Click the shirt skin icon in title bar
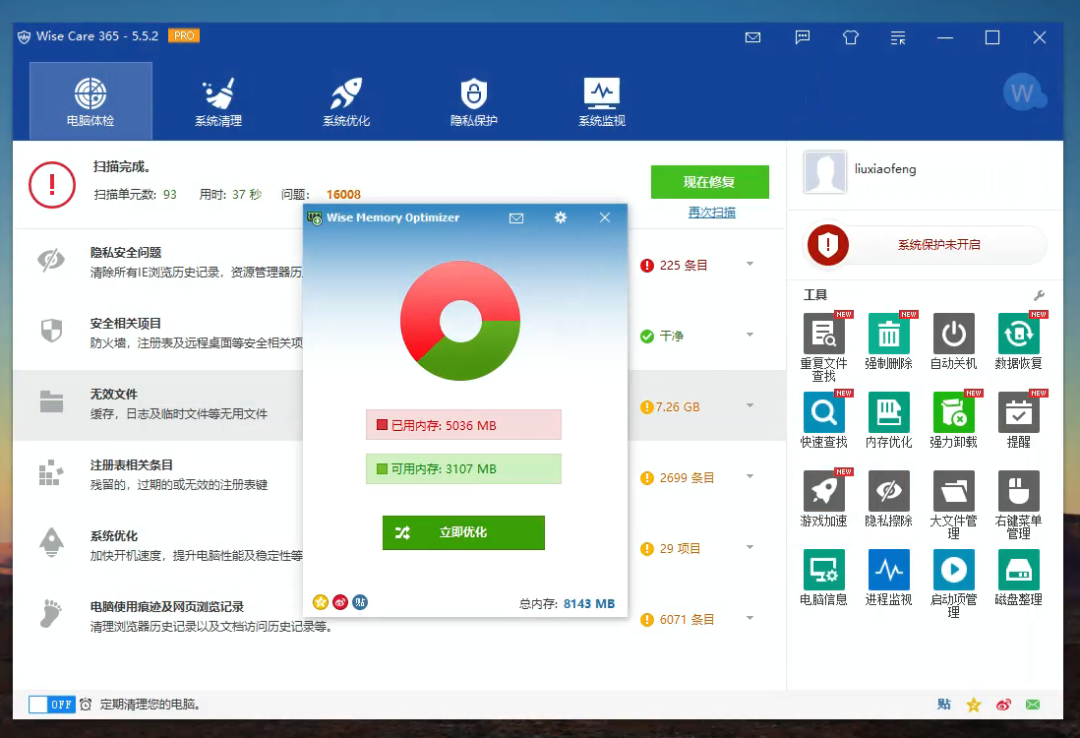1080x738 pixels. point(851,37)
